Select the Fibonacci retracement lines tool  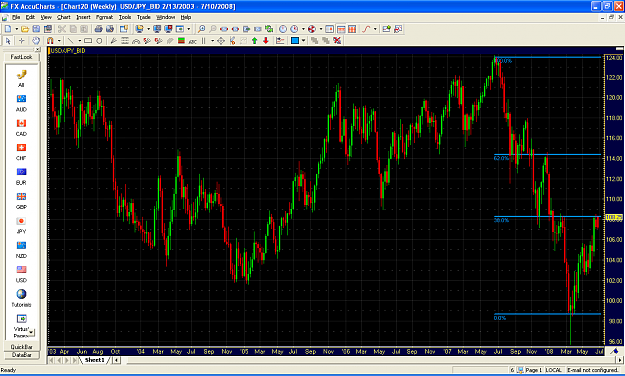tap(125, 41)
